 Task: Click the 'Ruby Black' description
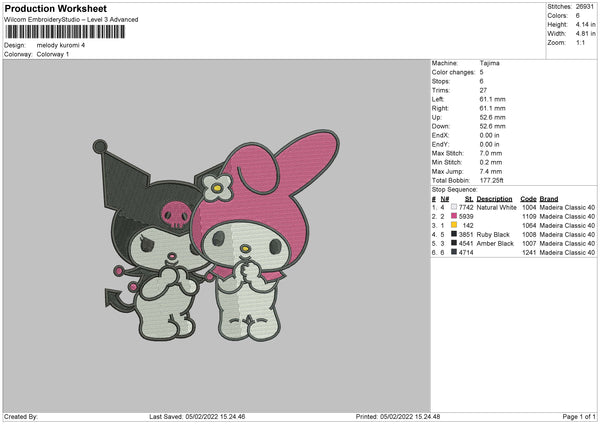coord(493,235)
